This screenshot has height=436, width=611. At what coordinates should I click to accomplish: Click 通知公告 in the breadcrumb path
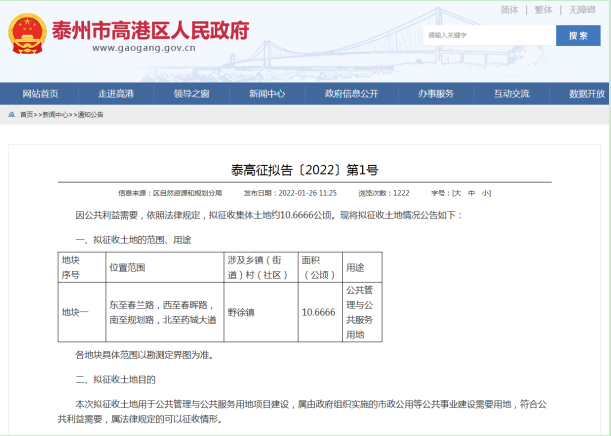click(x=91, y=115)
